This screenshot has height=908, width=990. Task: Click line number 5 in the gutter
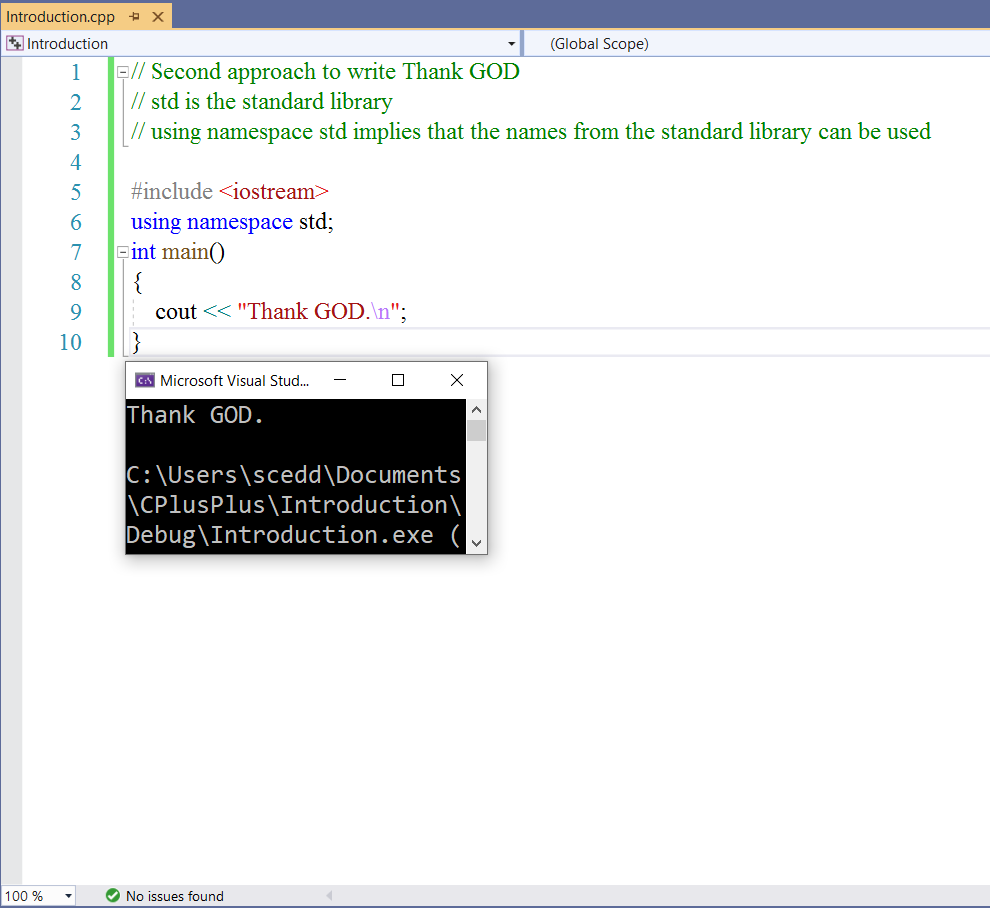tap(76, 192)
